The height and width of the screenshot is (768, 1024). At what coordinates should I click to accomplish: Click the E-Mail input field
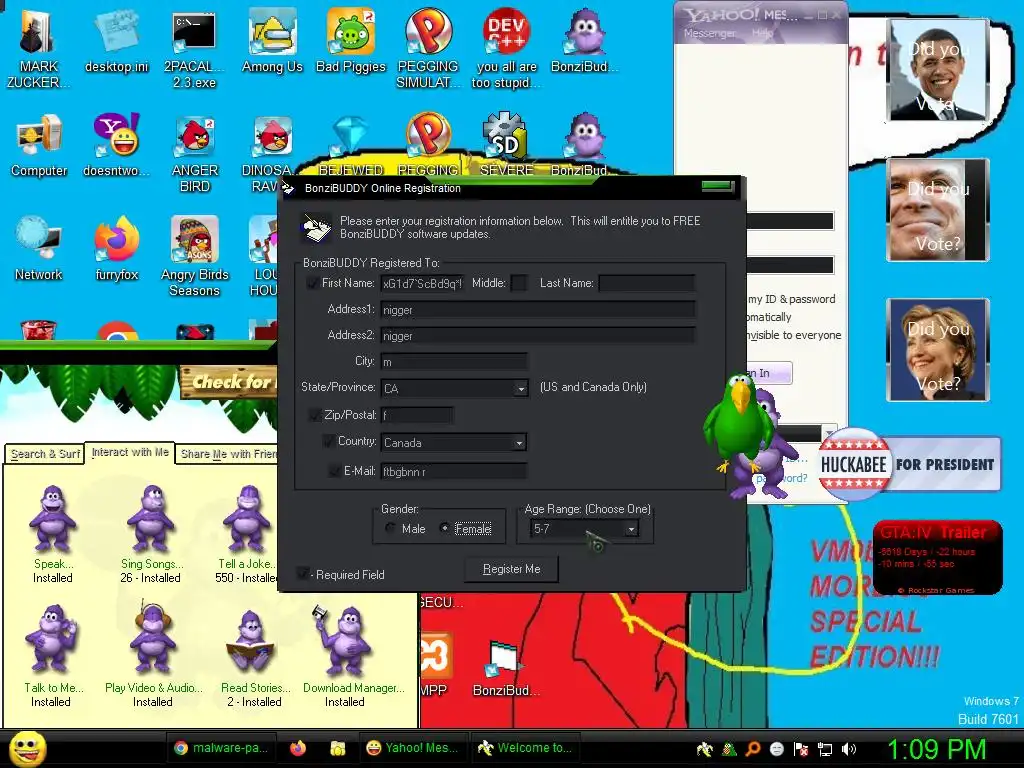(454, 472)
